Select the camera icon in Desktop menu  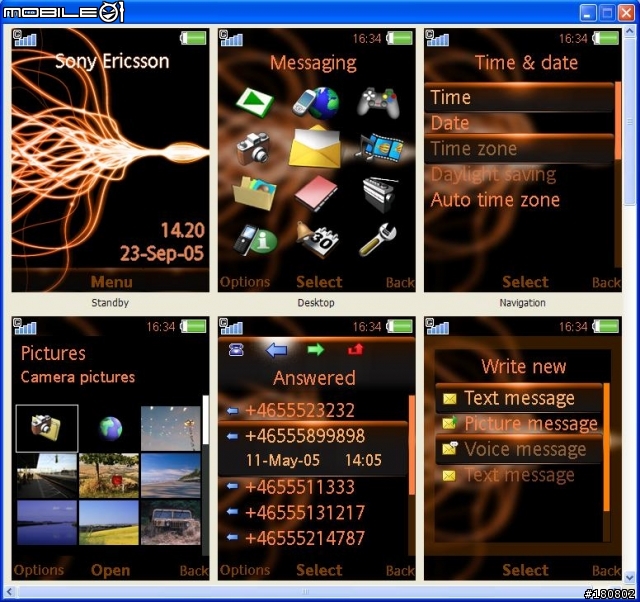253,149
